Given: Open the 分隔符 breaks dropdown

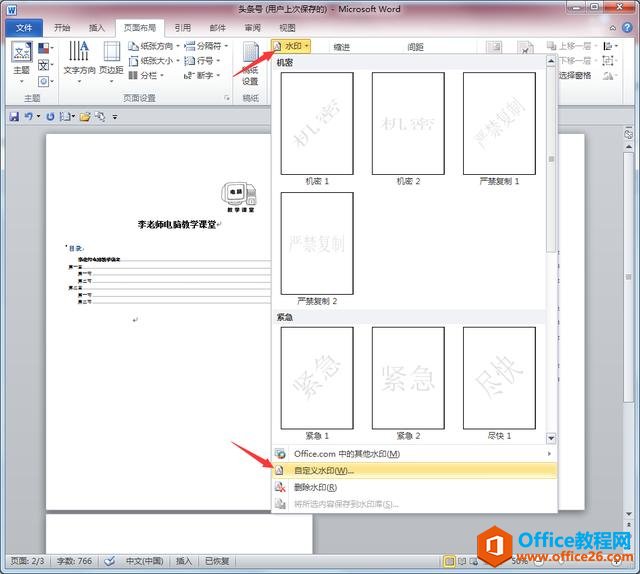Looking at the screenshot, I should [x=206, y=46].
